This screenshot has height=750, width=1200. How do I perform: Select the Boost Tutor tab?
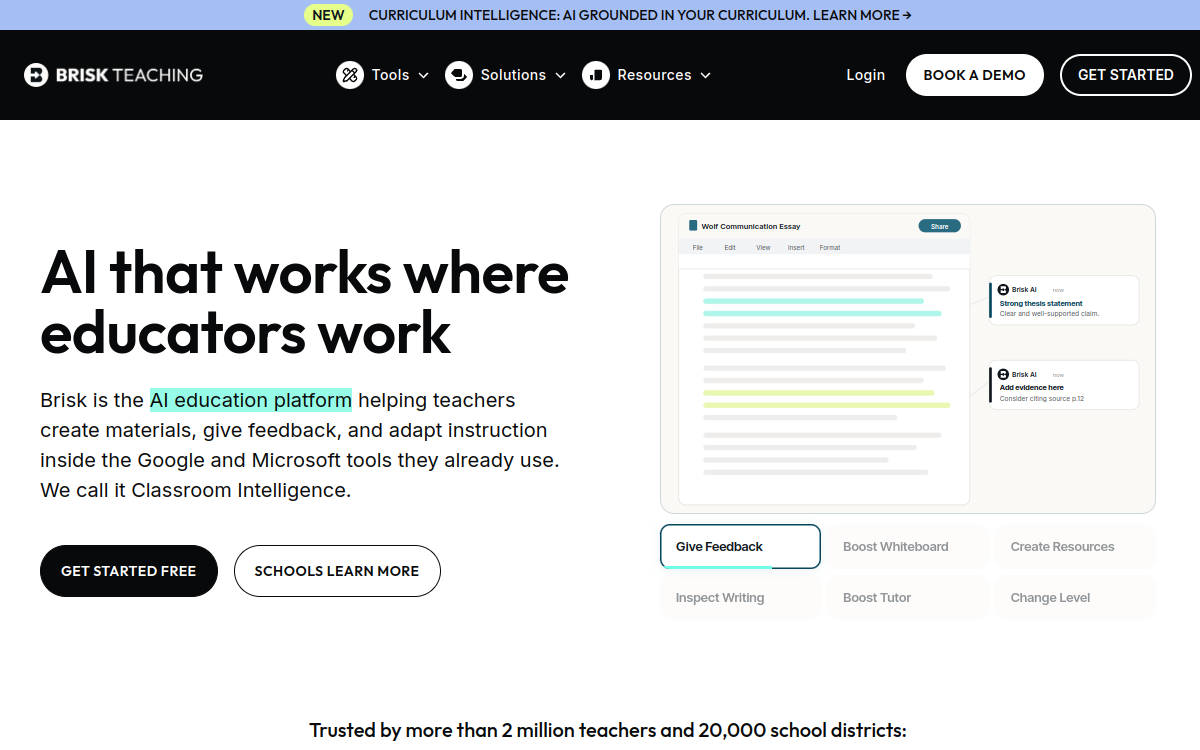(908, 598)
